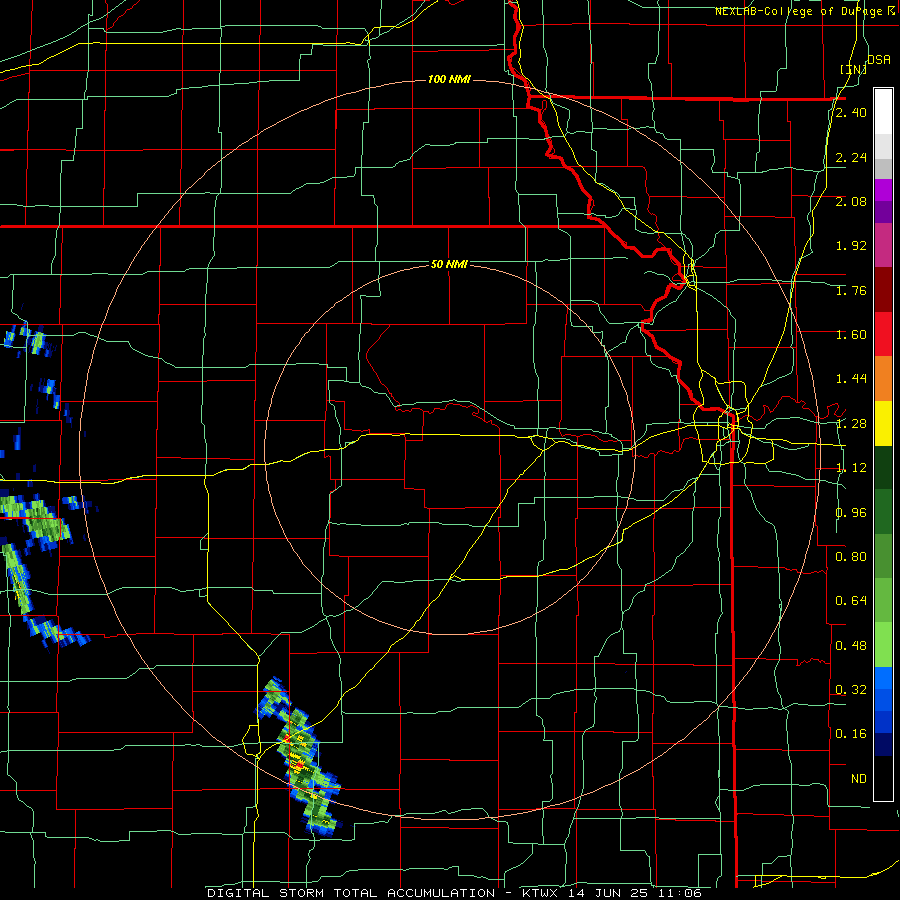Image resolution: width=900 pixels, height=900 pixels.
Task: Click the DIGITAL STORM TOTAL ACCUMULATION caption
Action: click(x=351, y=893)
